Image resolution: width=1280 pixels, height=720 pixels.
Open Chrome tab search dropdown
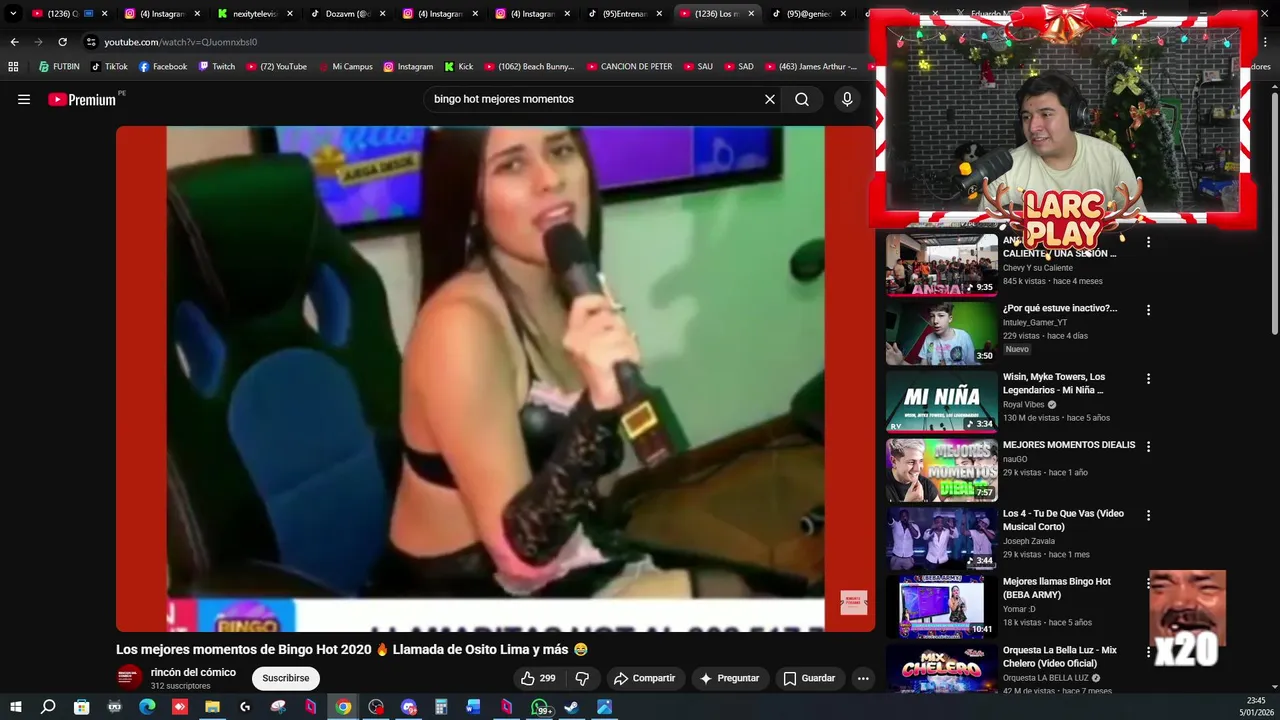(x=13, y=14)
